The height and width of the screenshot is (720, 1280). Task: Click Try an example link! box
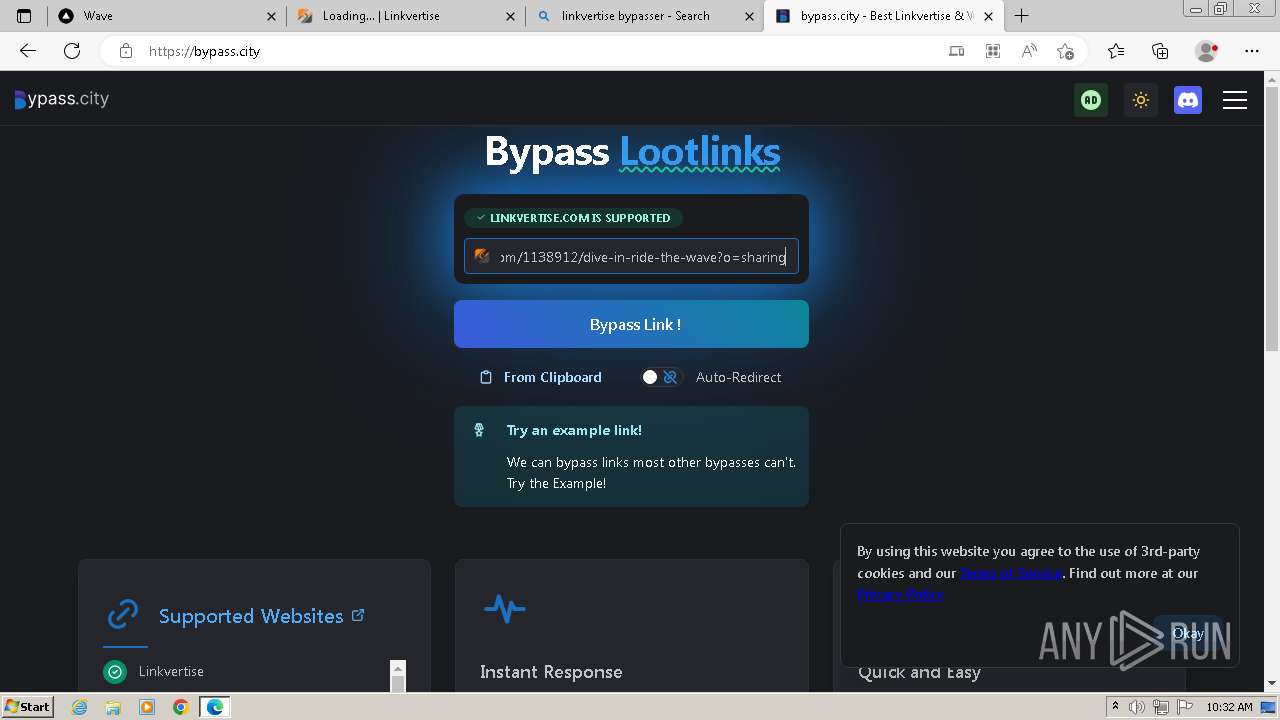click(x=631, y=456)
